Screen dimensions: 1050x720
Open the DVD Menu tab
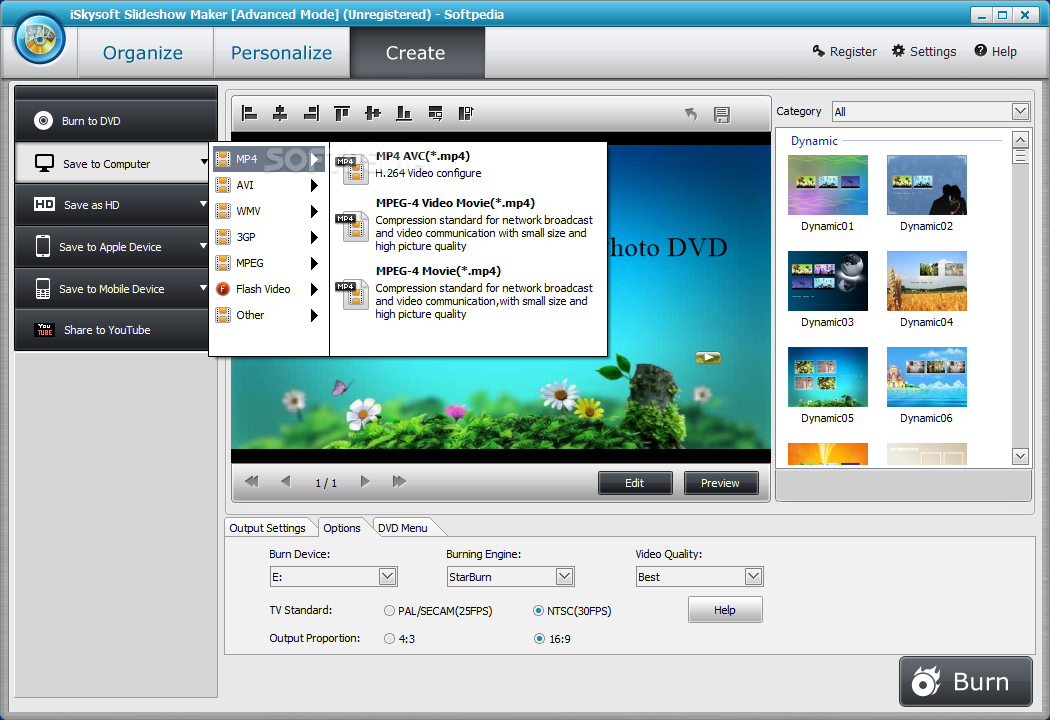tap(403, 528)
